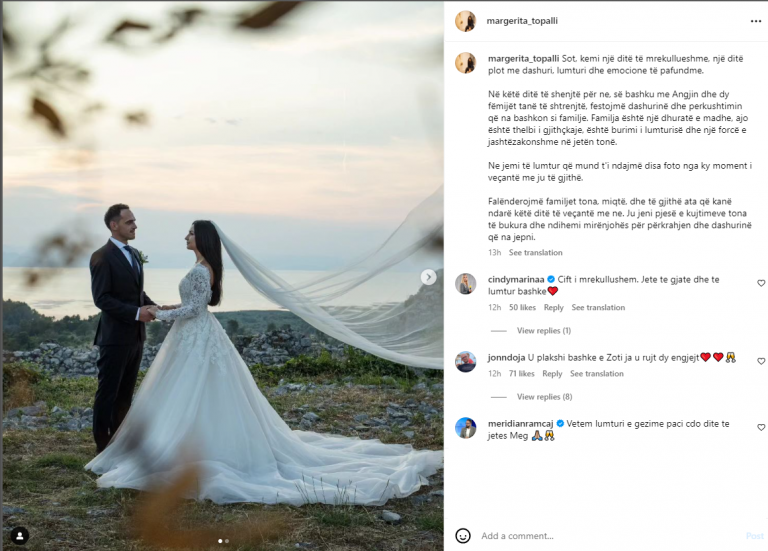Like cindymarinaa's comment with heart
Screen dimensions: 768x551
(761, 283)
